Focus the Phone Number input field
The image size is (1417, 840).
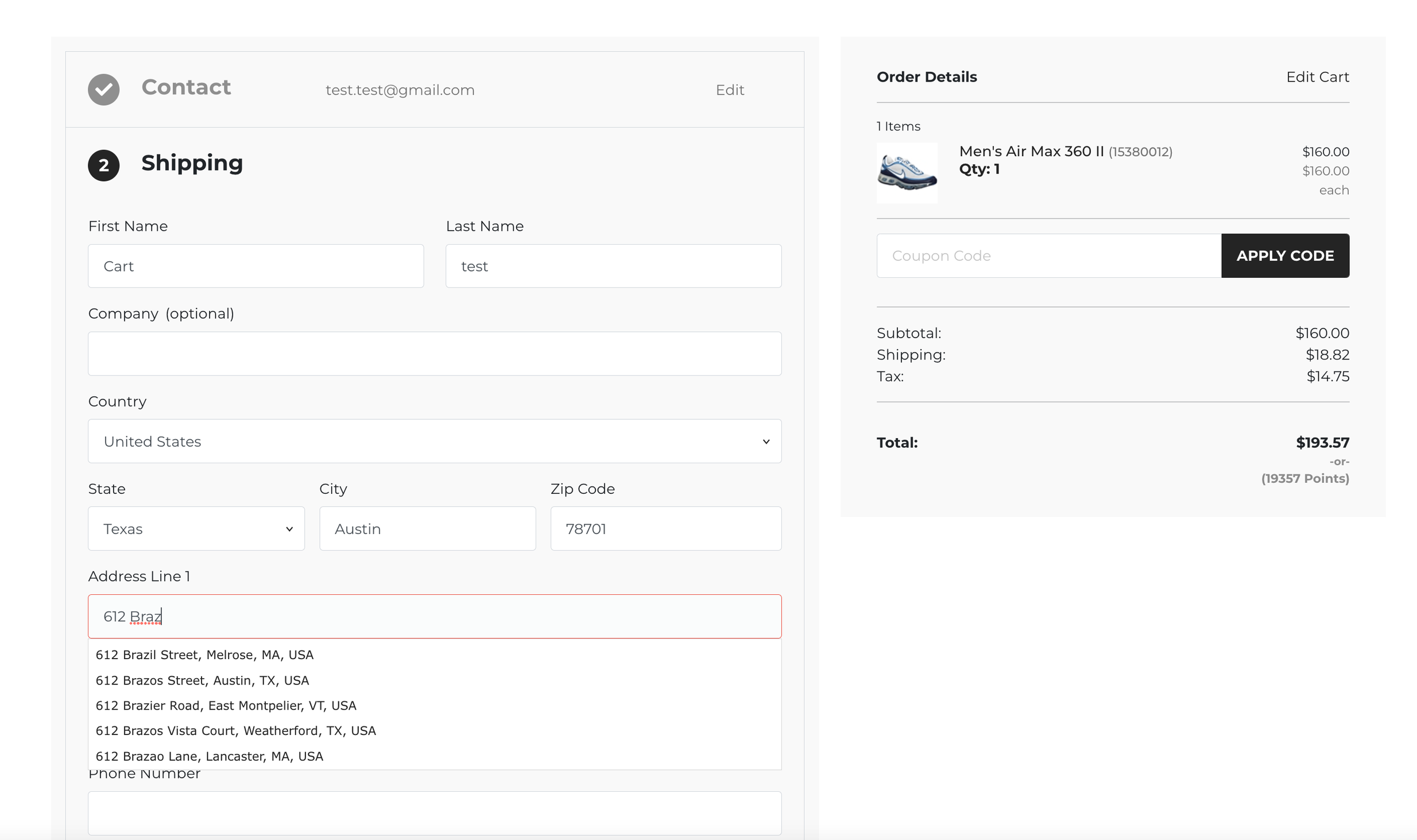click(x=434, y=813)
